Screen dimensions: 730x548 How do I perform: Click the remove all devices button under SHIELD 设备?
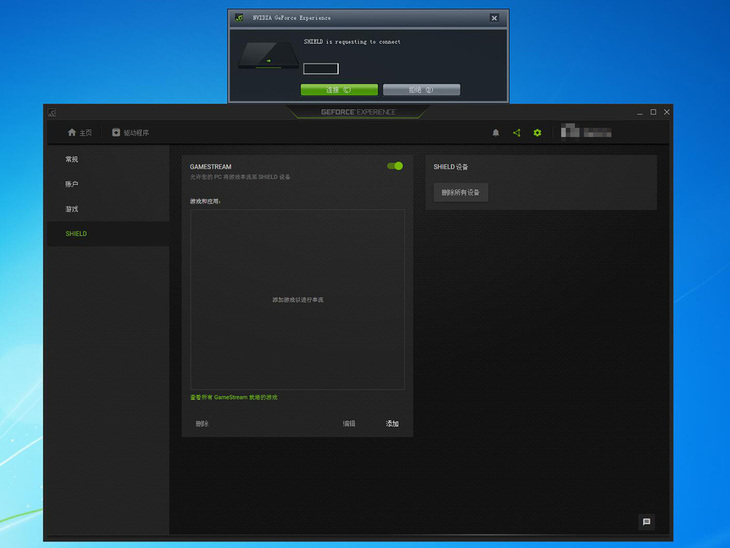460,192
